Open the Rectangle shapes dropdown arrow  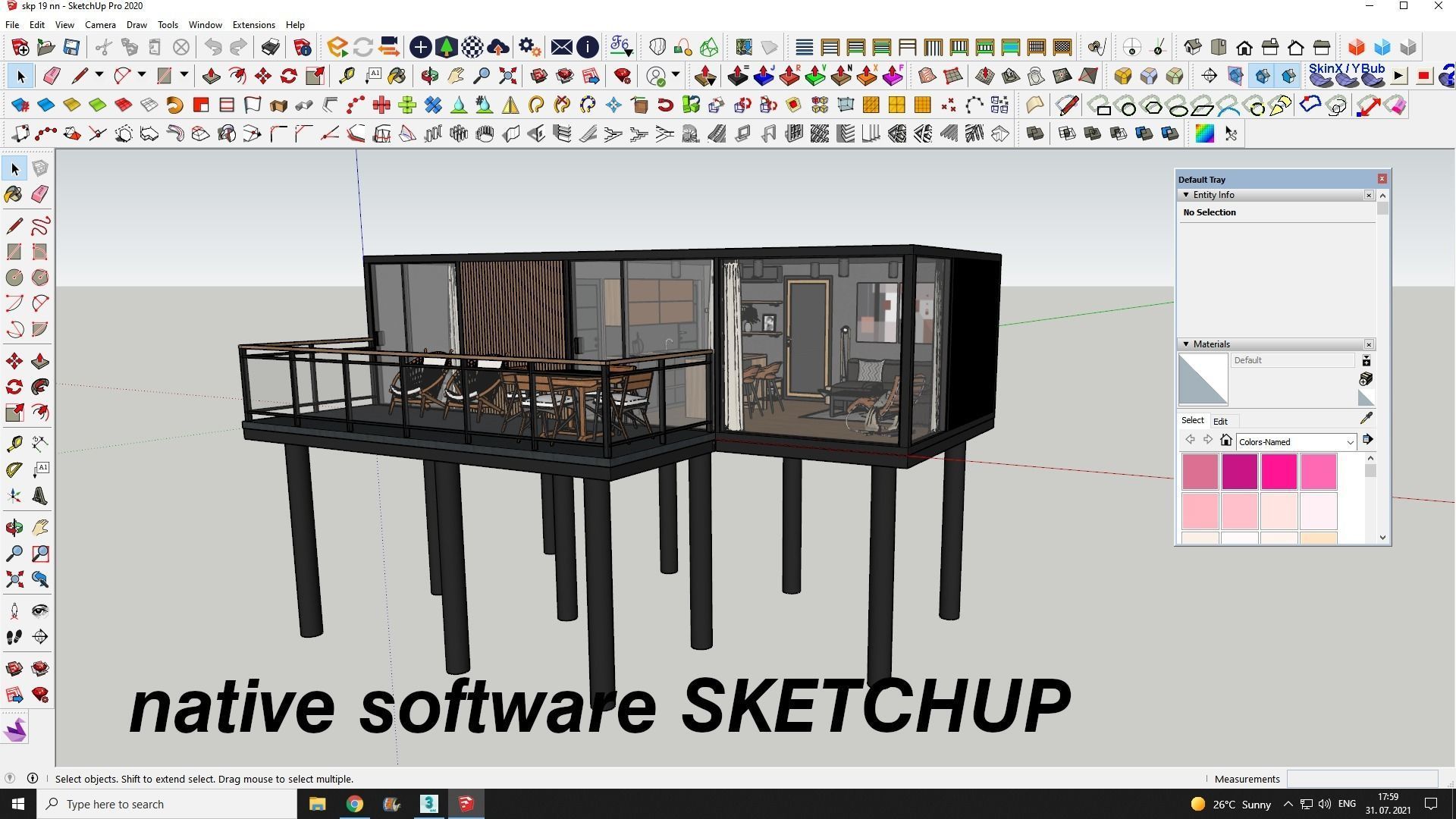tap(184, 76)
